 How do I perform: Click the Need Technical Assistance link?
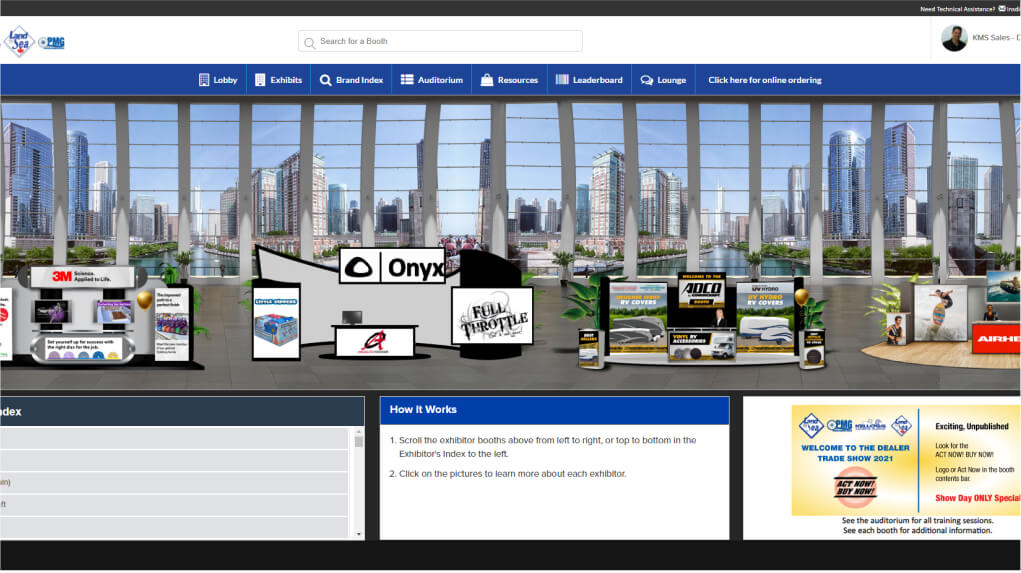(x=957, y=8)
